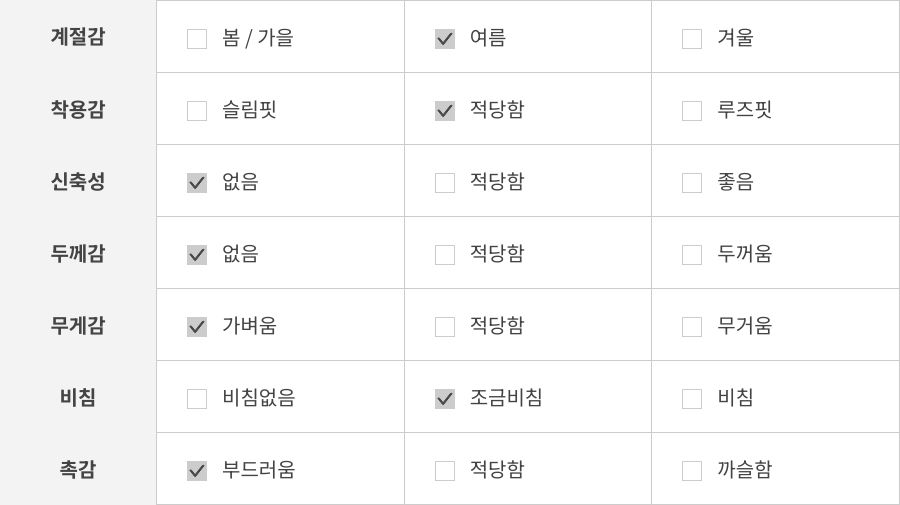This screenshot has width=900, height=505.
Task: Tick the 무거움 checkbox
Action: (x=692, y=327)
